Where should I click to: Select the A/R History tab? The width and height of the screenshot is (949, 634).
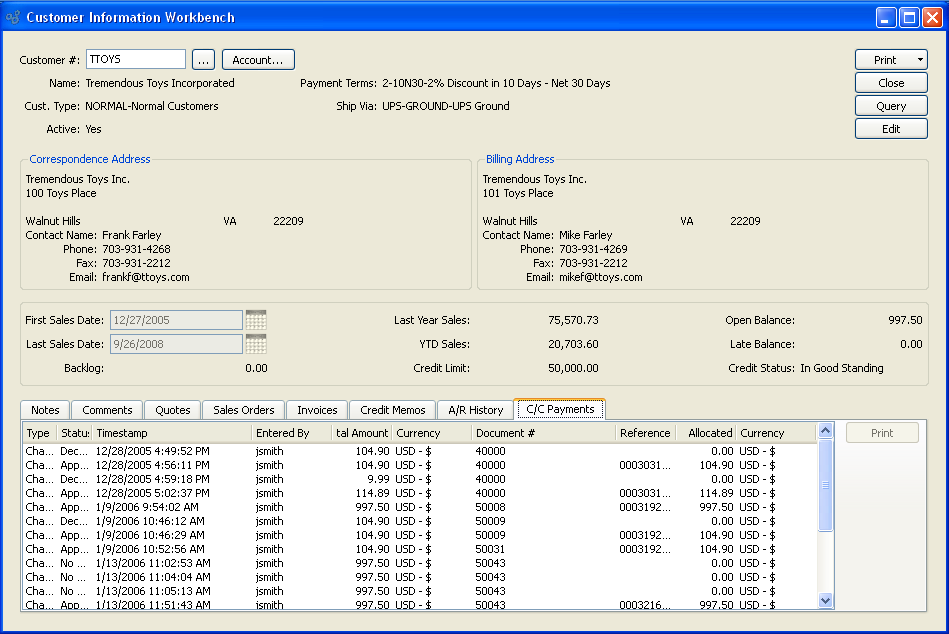tap(475, 410)
